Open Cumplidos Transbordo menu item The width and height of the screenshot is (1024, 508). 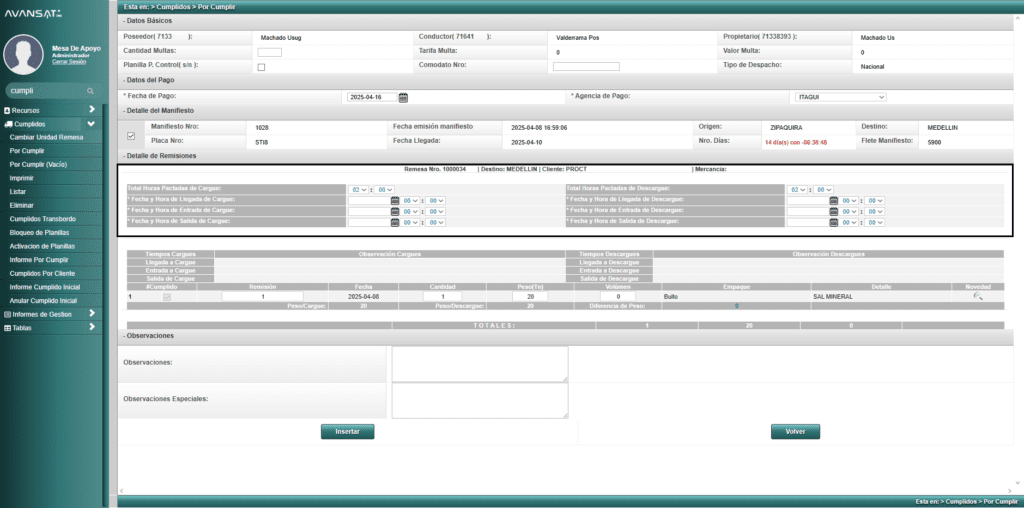click(x=42, y=218)
